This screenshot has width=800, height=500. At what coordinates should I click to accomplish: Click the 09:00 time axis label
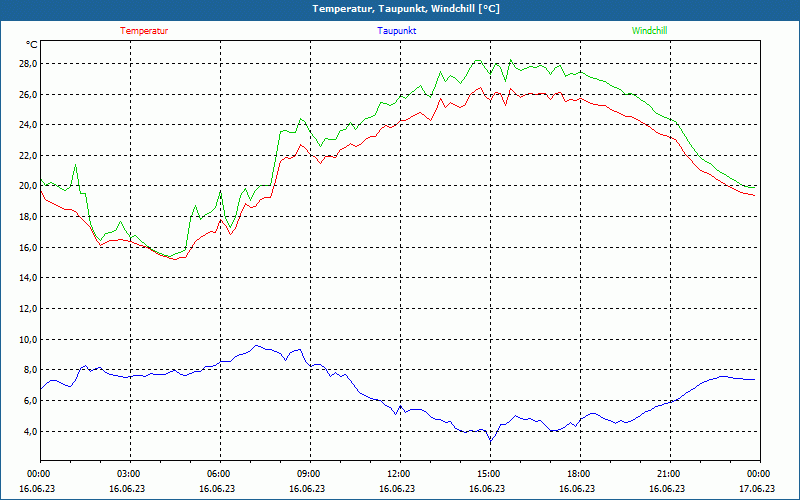[x=310, y=474]
